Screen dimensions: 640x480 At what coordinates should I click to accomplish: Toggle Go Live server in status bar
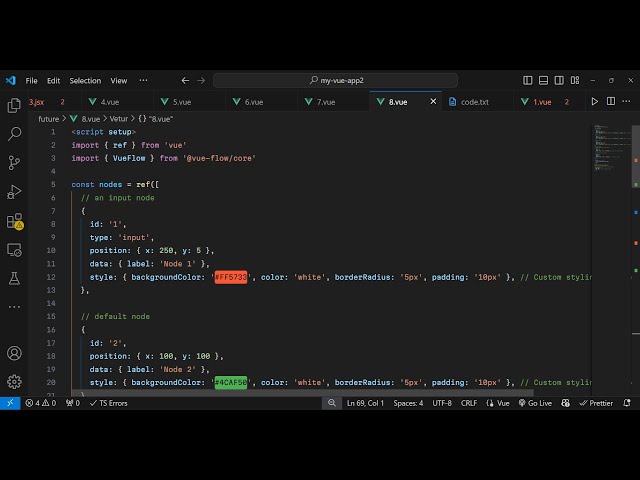[535, 403]
